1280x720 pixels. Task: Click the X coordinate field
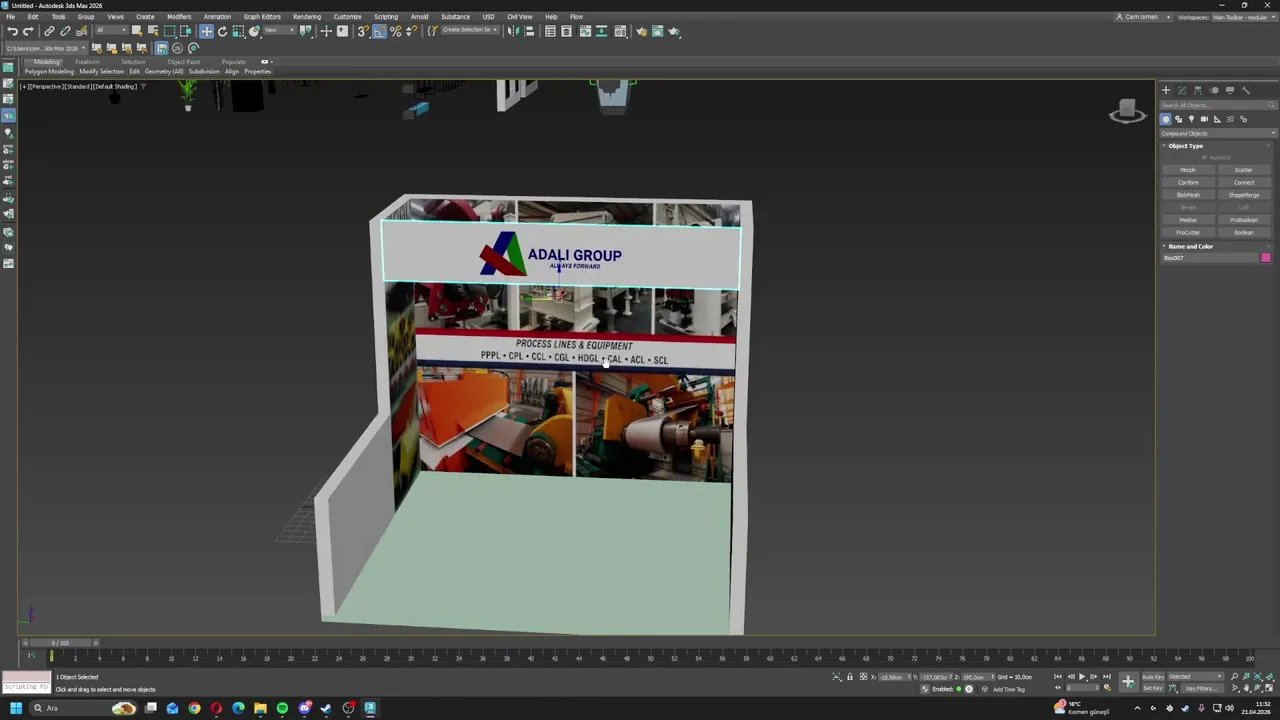893,677
